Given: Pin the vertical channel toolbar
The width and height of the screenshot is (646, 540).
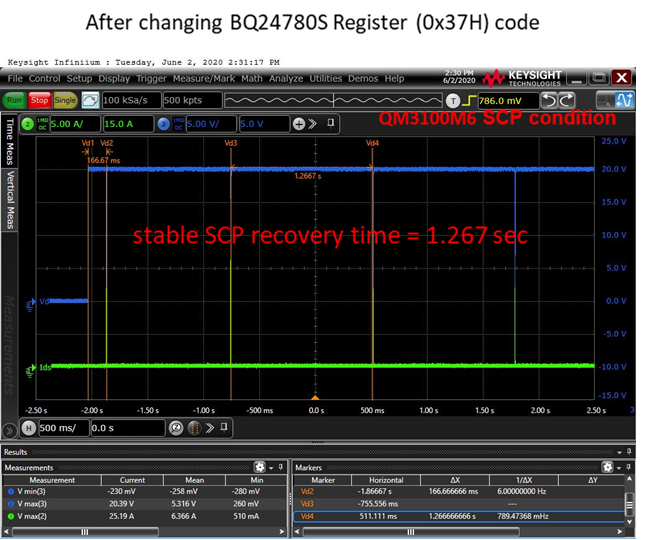Looking at the screenshot, I should pos(330,123).
